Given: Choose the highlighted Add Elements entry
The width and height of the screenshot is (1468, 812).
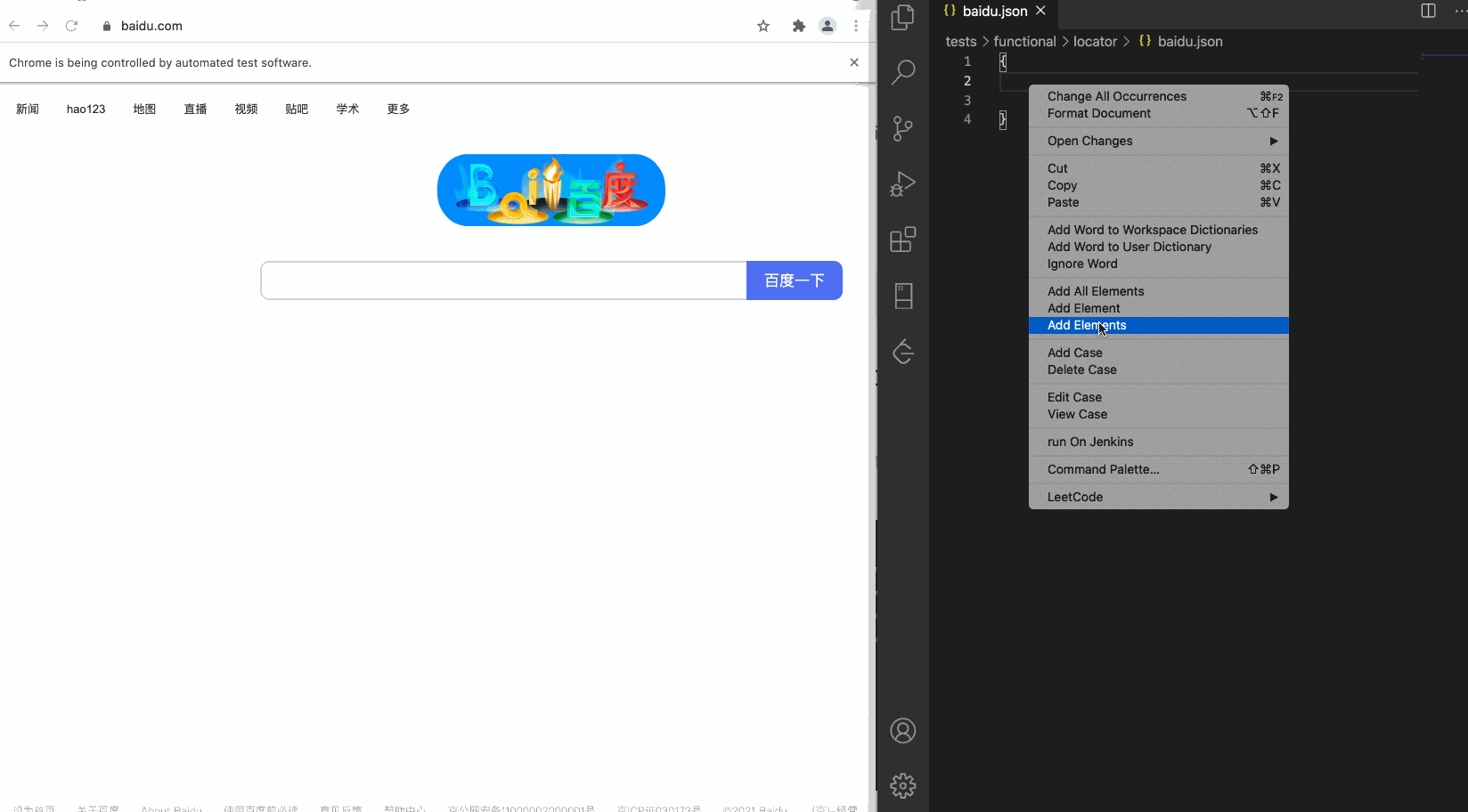Looking at the screenshot, I should (1159, 325).
